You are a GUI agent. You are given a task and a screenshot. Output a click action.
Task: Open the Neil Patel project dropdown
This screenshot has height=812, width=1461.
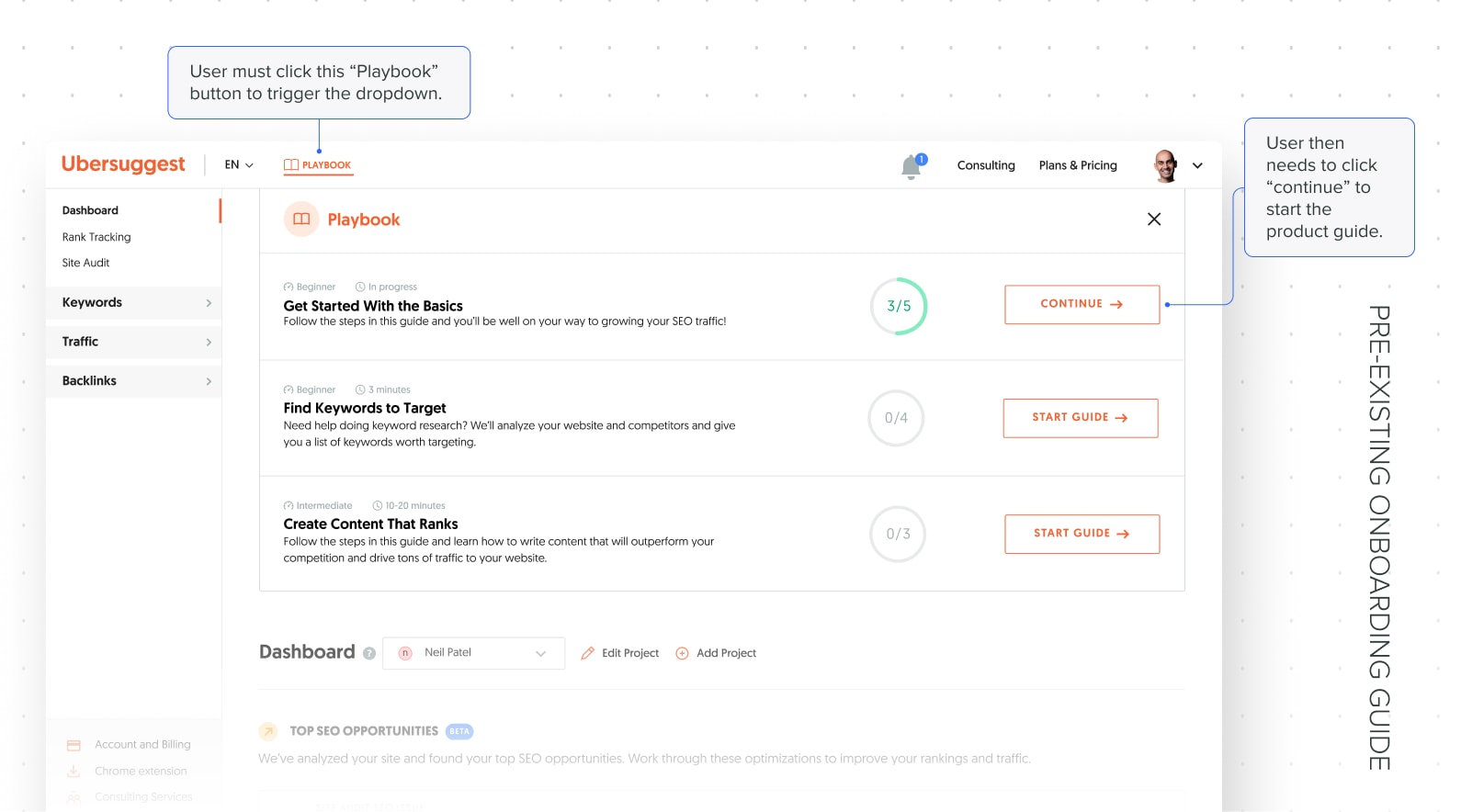[x=474, y=653]
